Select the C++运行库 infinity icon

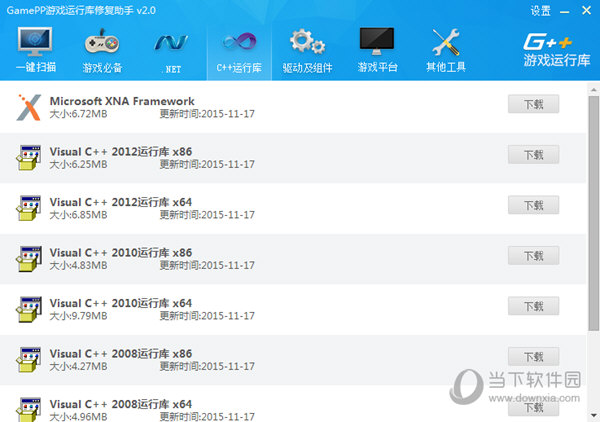point(240,41)
